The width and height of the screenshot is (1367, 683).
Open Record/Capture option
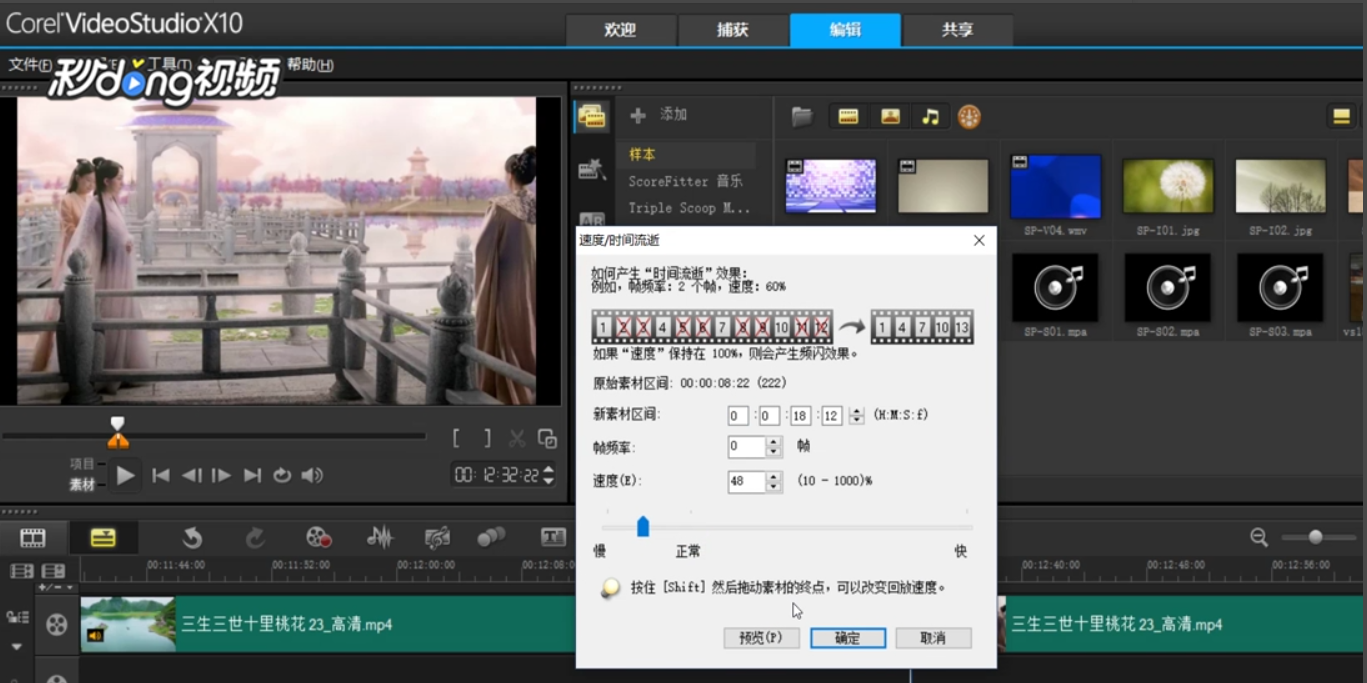pyautogui.click(x=318, y=538)
